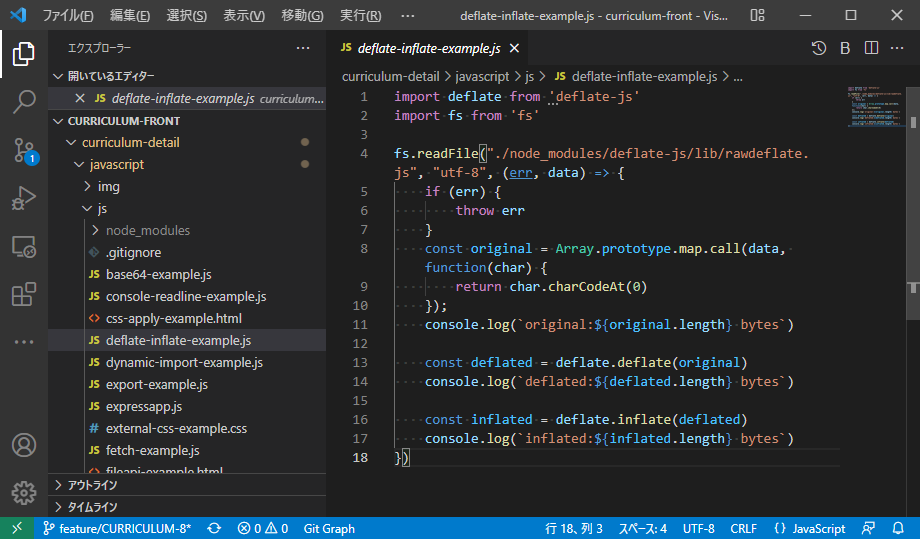Open the Run and Debug view
The image size is (920, 539).
pyautogui.click(x=24, y=199)
